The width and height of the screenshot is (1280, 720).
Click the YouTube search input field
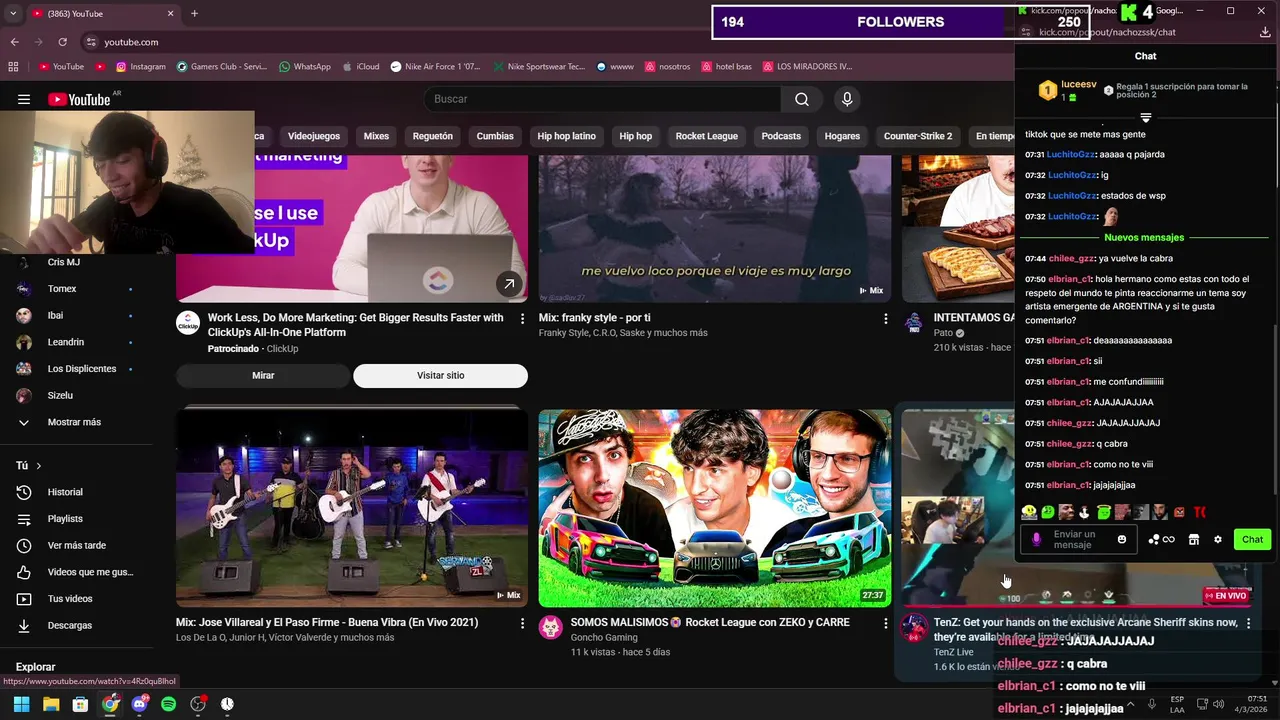pos(602,99)
